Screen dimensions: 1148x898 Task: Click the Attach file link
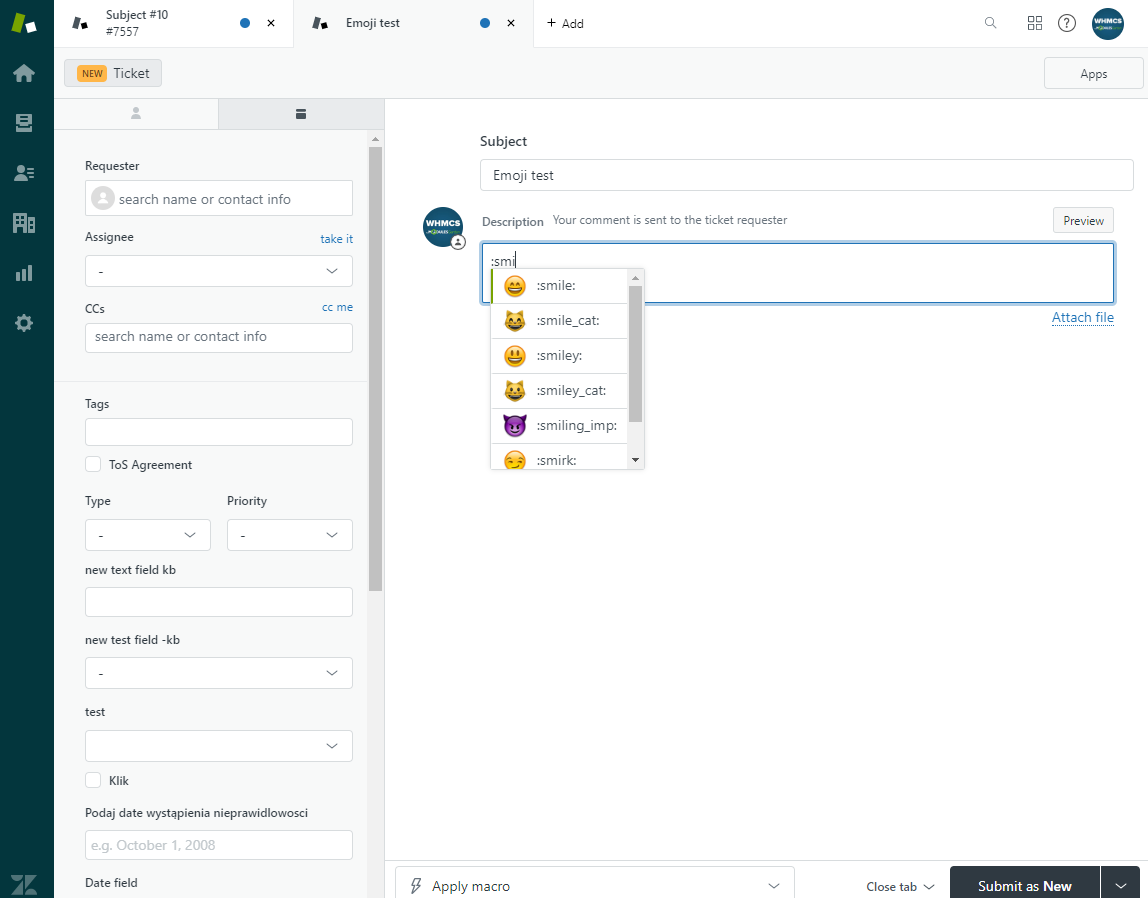point(1082,317)
